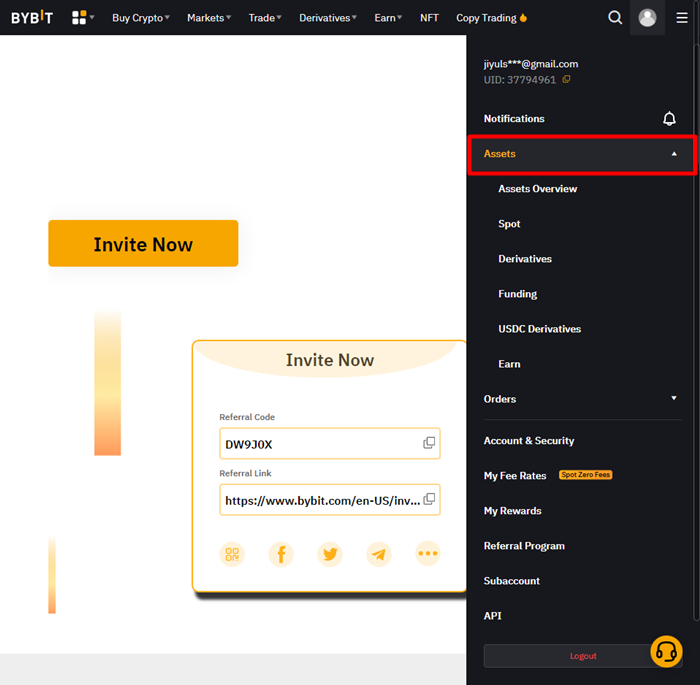Copy the UID with the copy icon
This screenshot has width=700, height=685.
(x=566, y=79)
